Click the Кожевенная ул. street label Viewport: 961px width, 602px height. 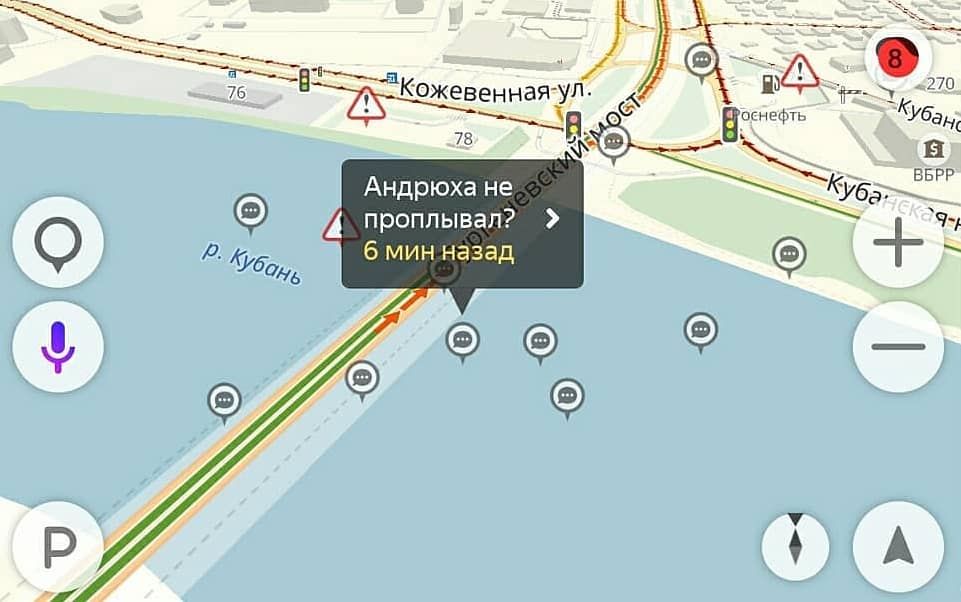(496, 89)
